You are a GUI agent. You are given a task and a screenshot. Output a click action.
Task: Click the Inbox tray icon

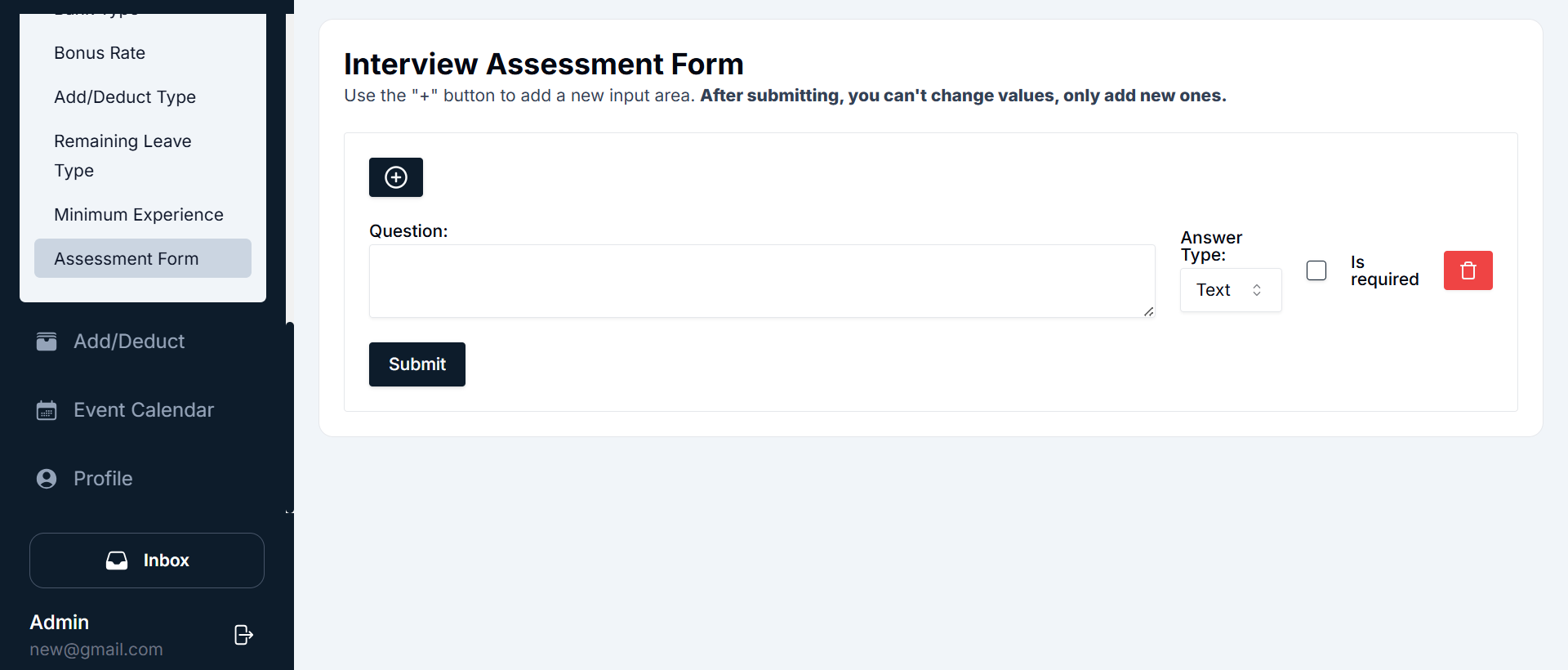[x=117, y=561]
